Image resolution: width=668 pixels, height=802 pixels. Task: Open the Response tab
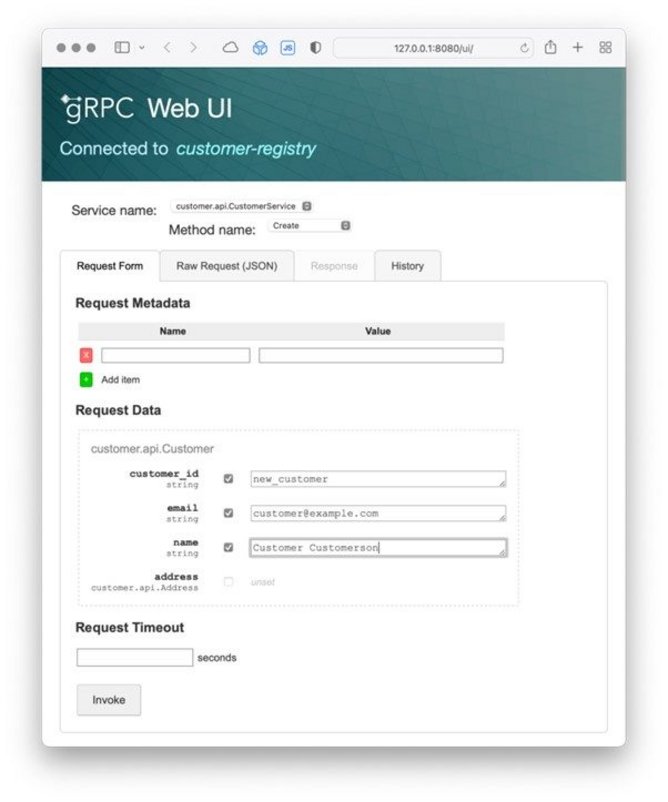[334, 266]
